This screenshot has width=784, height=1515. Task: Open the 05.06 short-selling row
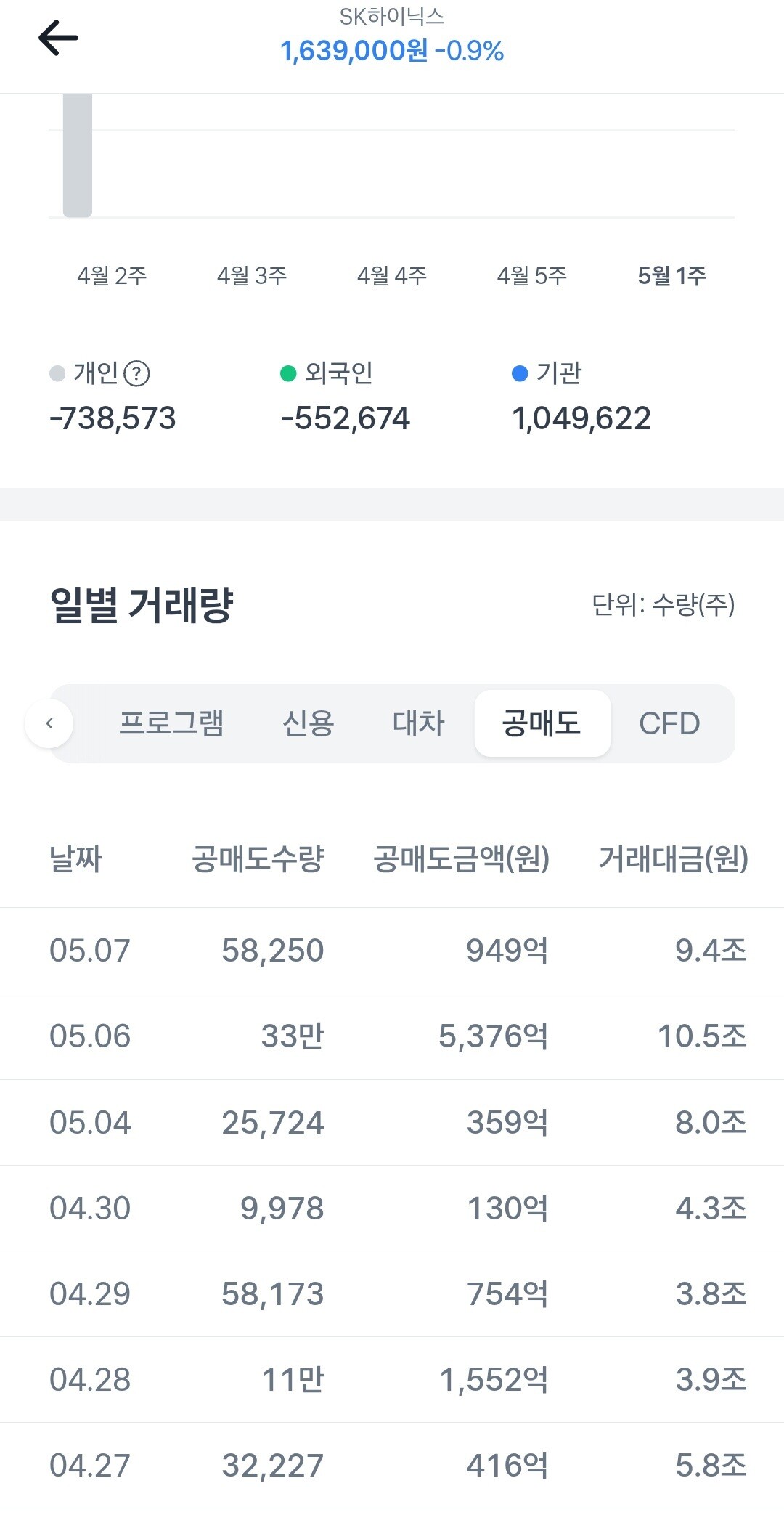tap(392, 1036)
